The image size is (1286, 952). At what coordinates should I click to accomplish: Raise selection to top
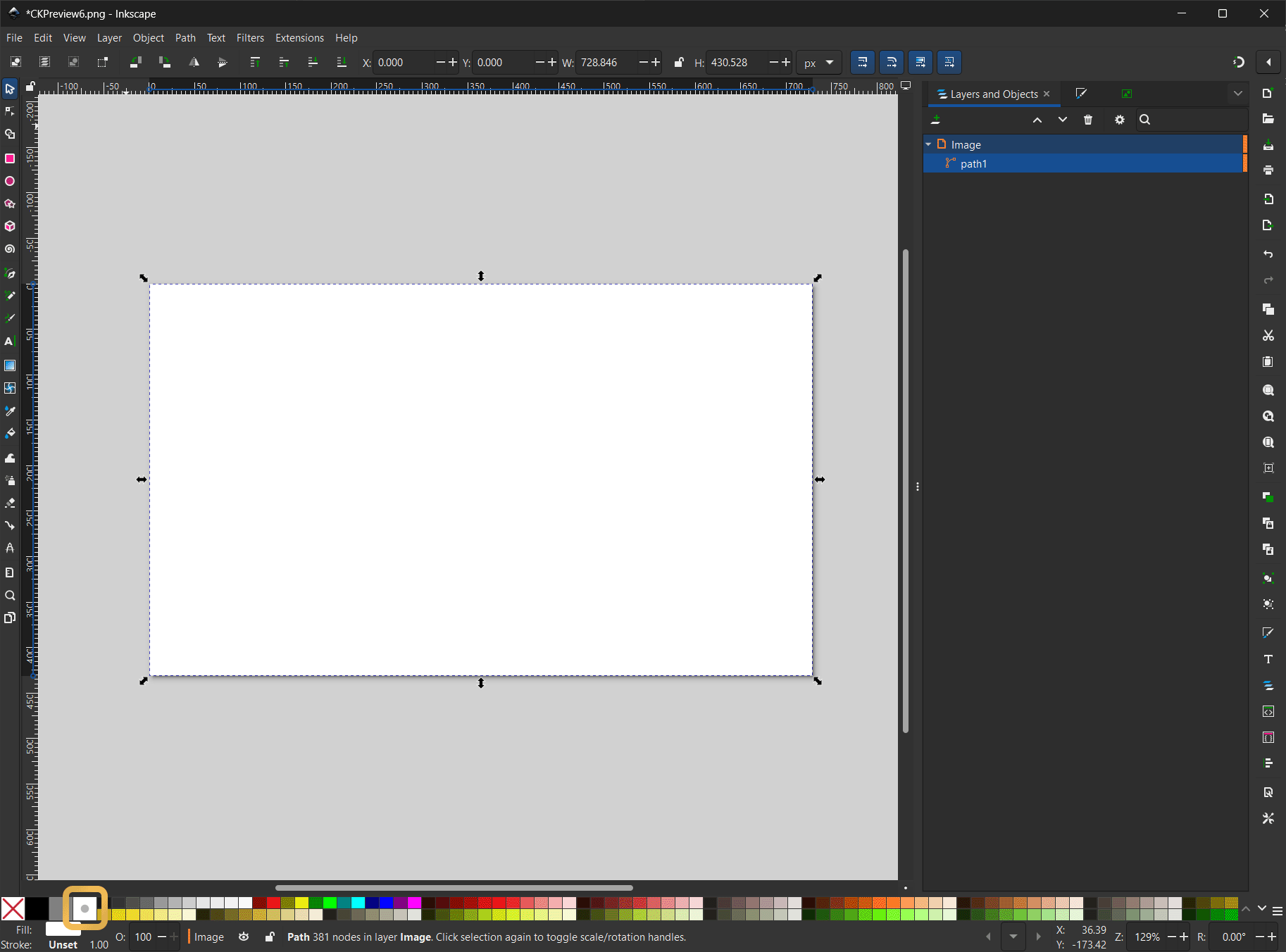tap(255, 62)
